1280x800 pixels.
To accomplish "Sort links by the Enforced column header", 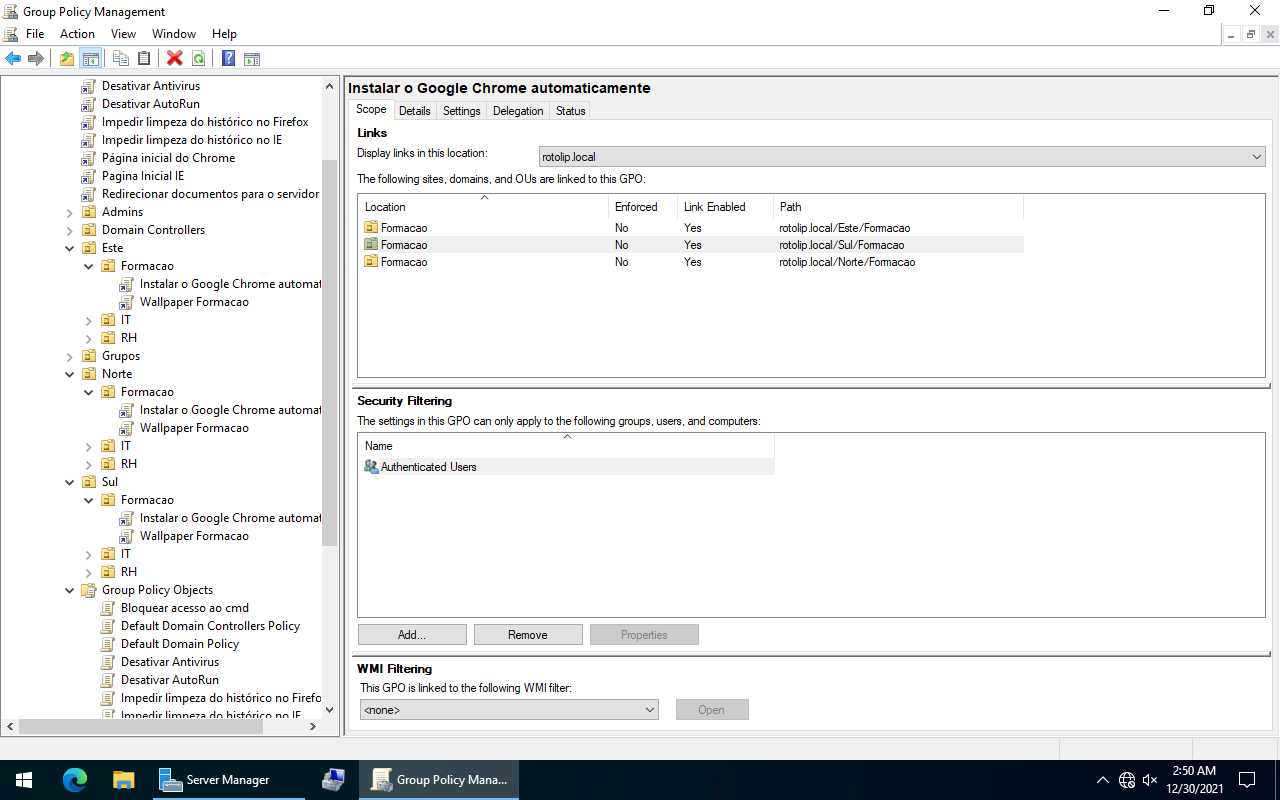I will [x=637, y=207].
